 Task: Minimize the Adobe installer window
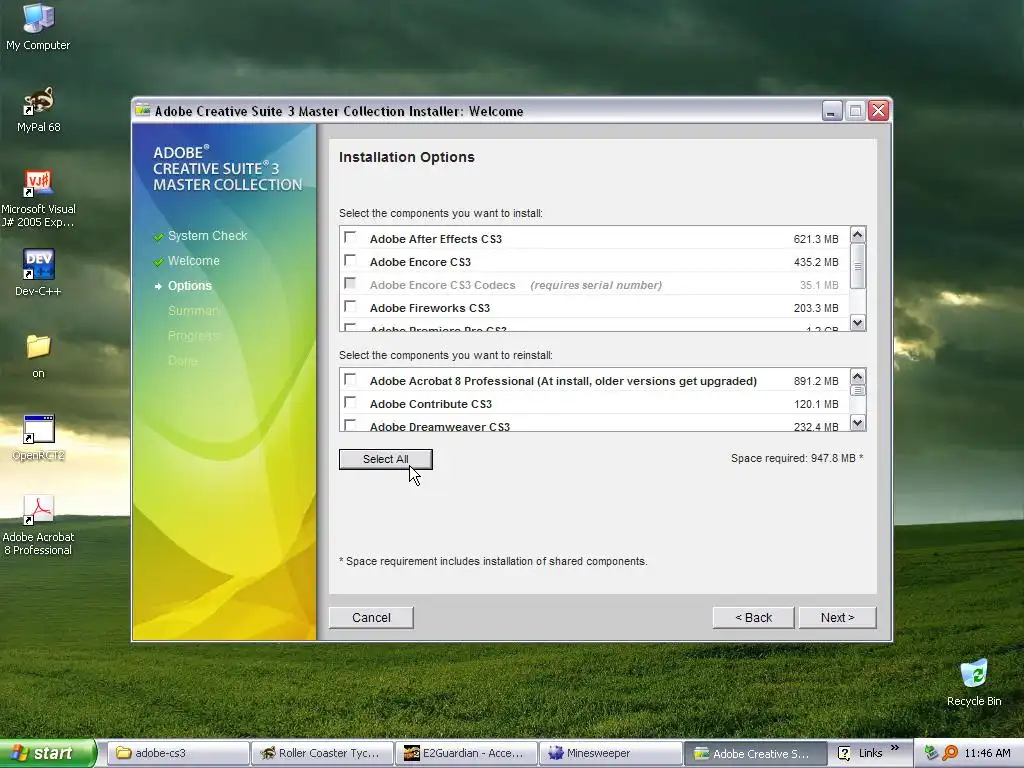click(831, 111)
